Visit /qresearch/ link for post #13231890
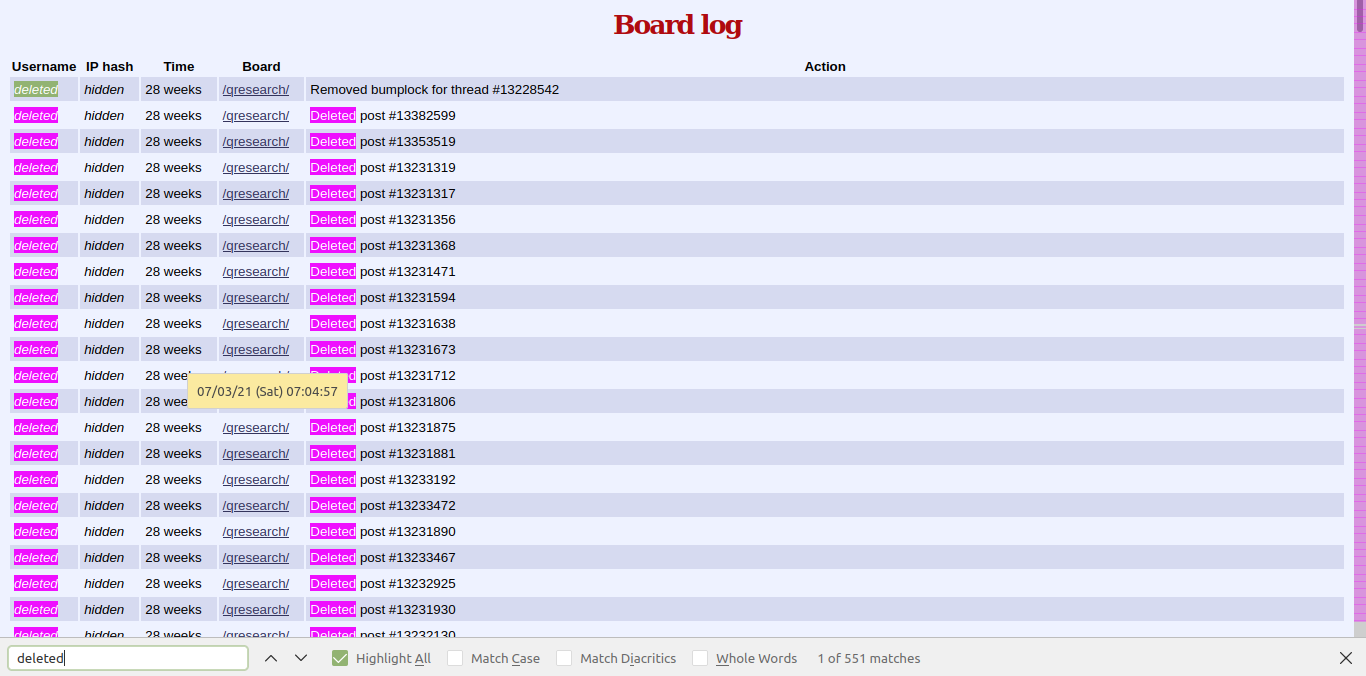1366x676 pixels. [x=256, y=532]
